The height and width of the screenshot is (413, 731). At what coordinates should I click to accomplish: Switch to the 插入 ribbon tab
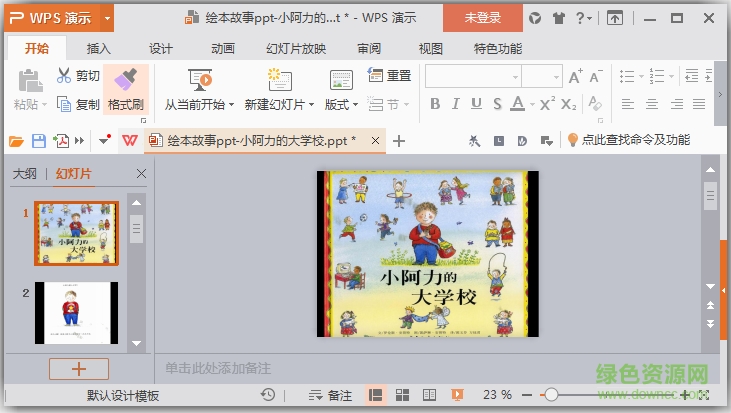[x=98, y=48]
